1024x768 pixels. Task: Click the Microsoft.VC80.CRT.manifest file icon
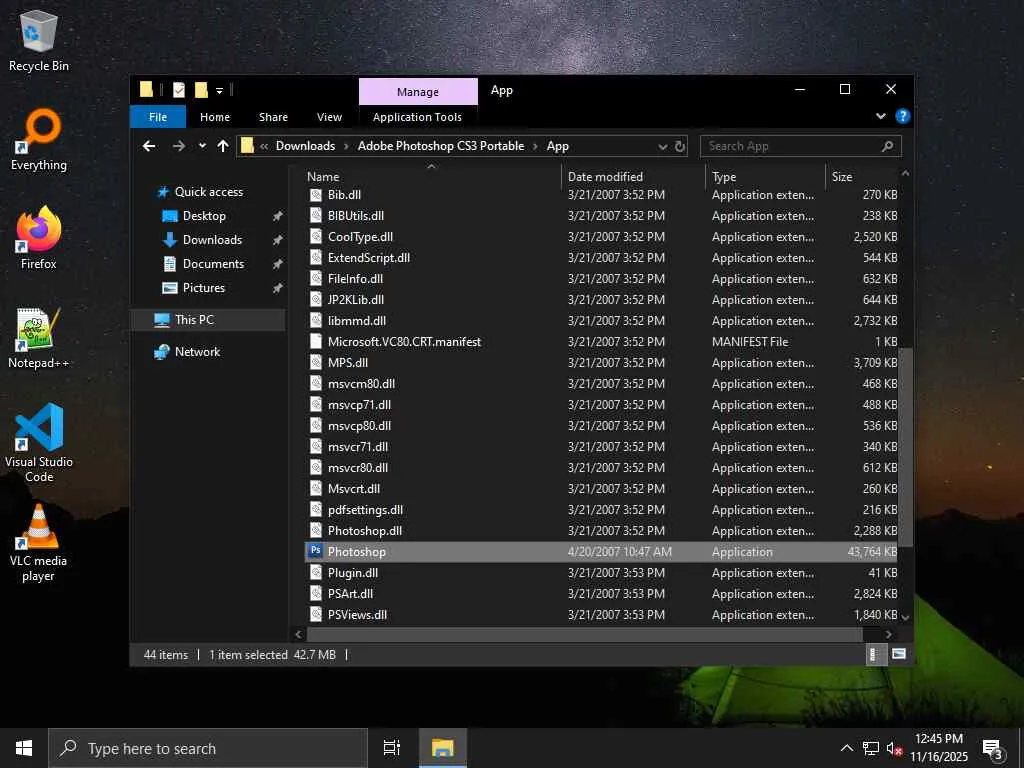point(315,342)
